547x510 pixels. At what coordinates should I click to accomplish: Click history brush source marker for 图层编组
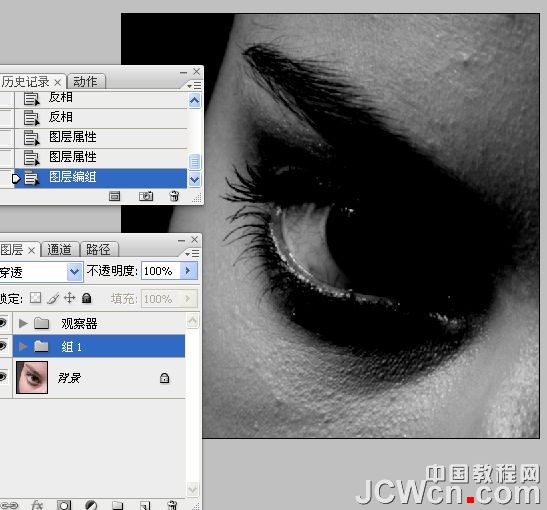(x=7, y=179)
